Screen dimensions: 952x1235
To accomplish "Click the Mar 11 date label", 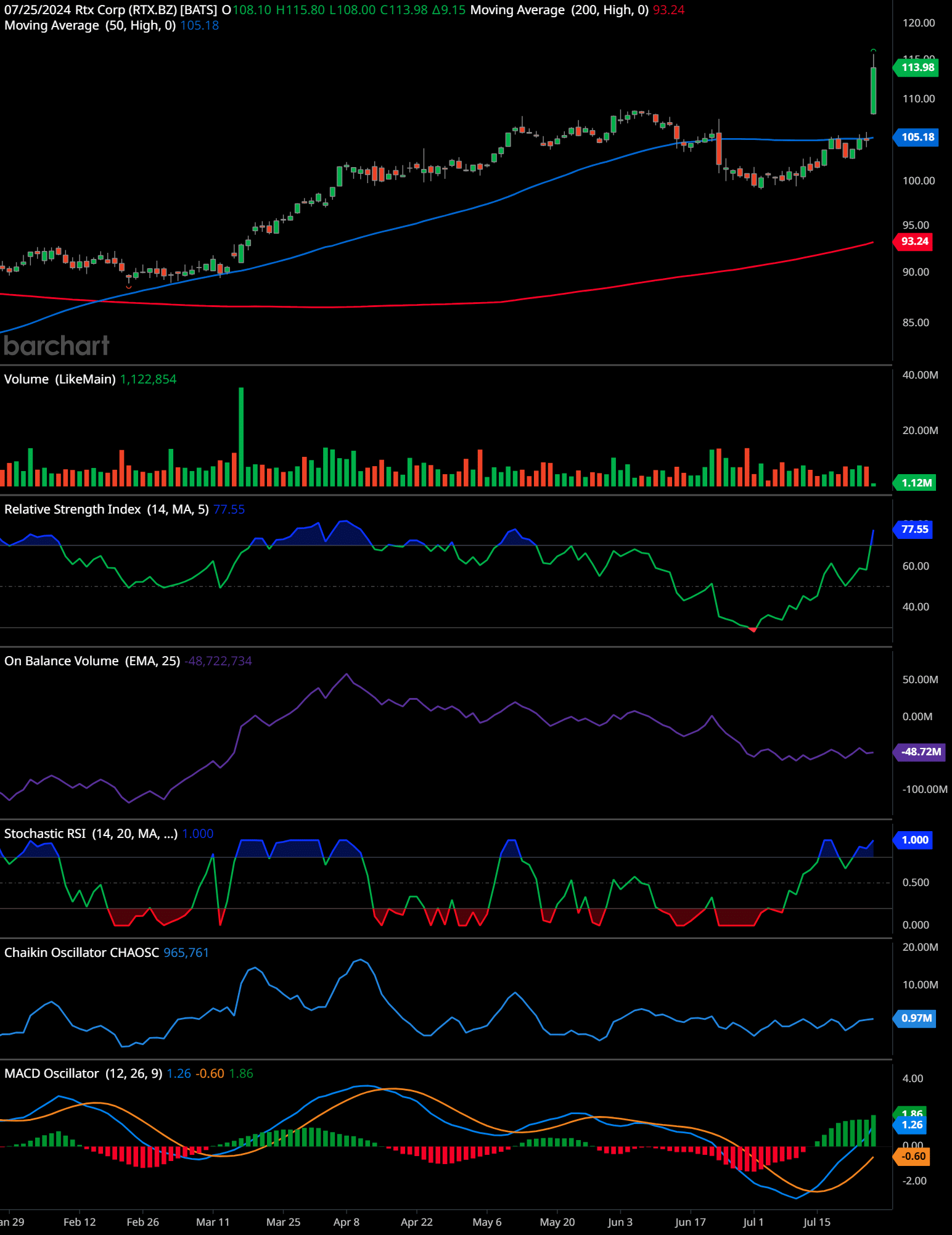I will [213, 1222].
